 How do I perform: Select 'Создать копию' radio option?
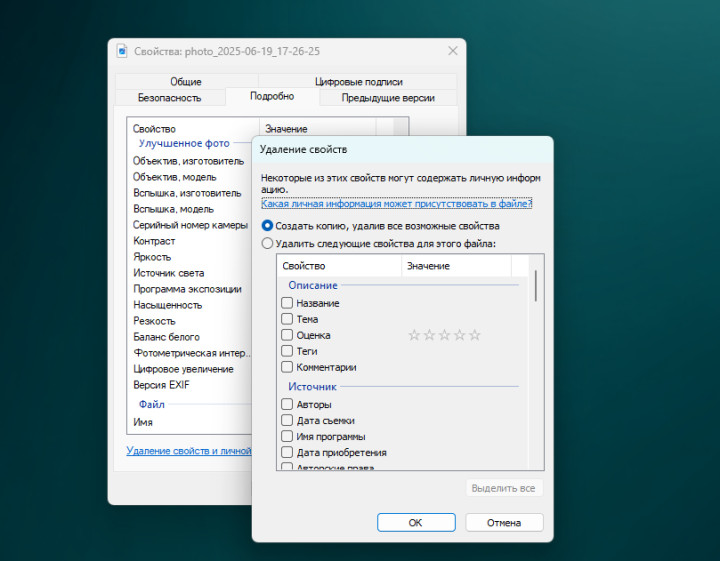tap(267, 226)
